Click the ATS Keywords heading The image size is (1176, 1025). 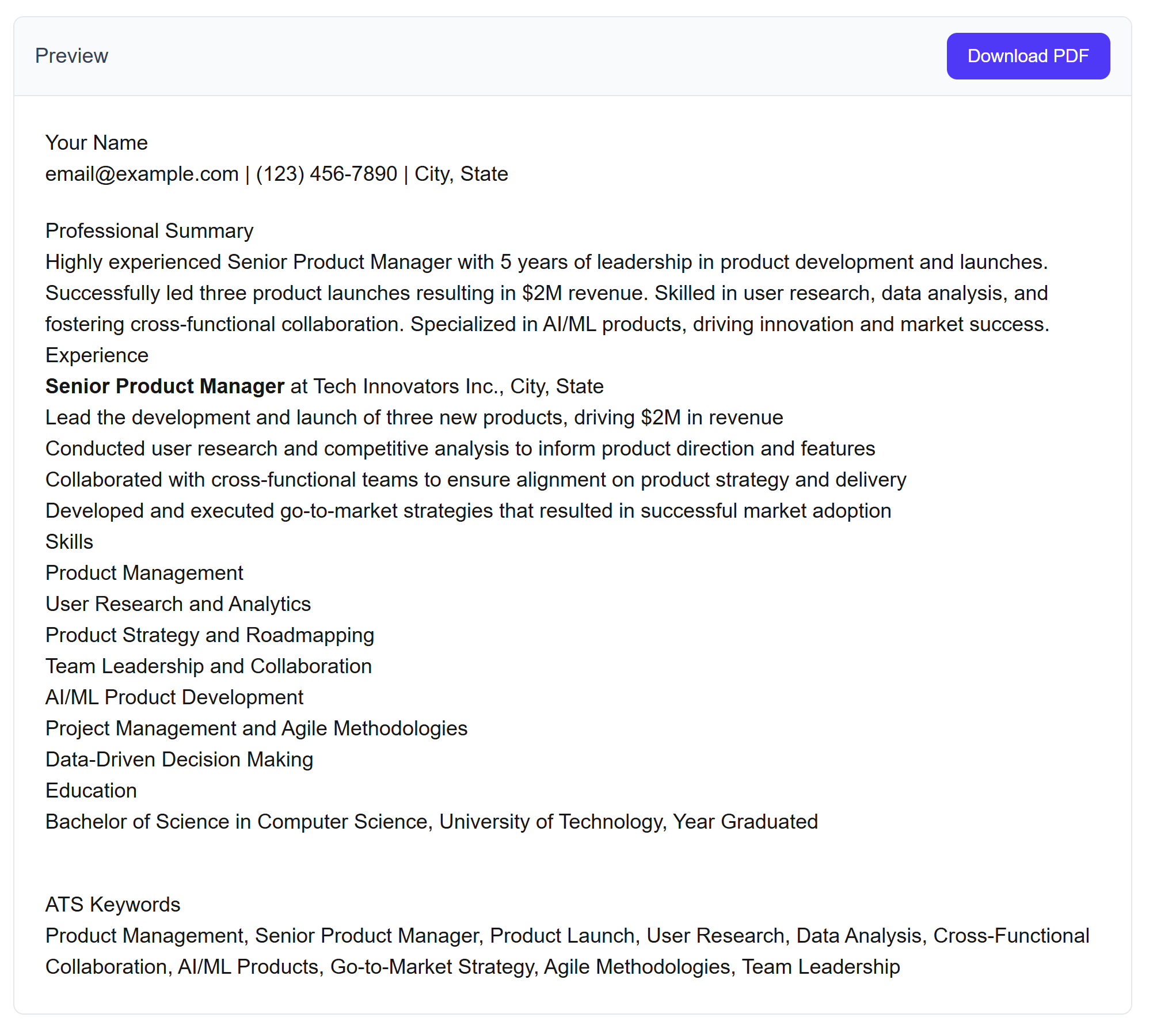[x=113, y=905]
